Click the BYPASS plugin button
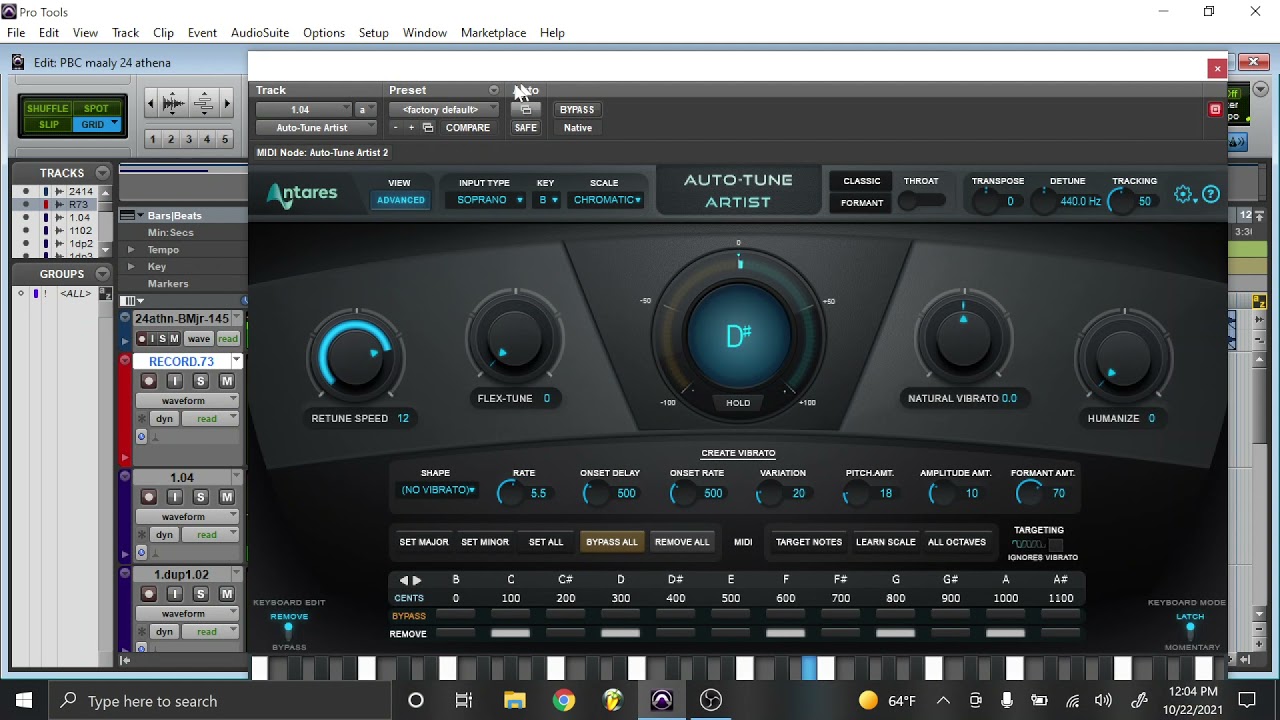The width and height of the screenshot is (1280, 720). pos(577,109)
